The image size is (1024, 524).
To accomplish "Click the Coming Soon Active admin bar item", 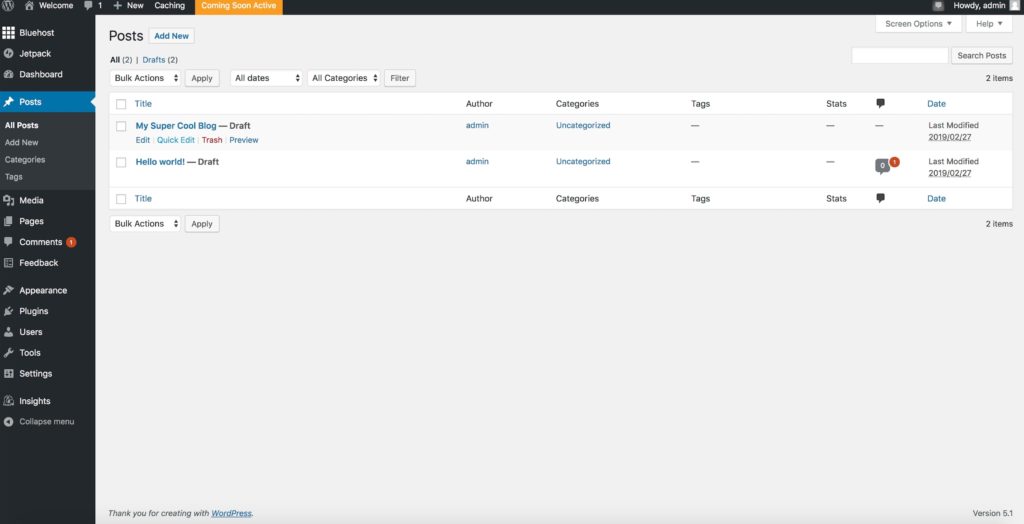I will tap(238, 6).
